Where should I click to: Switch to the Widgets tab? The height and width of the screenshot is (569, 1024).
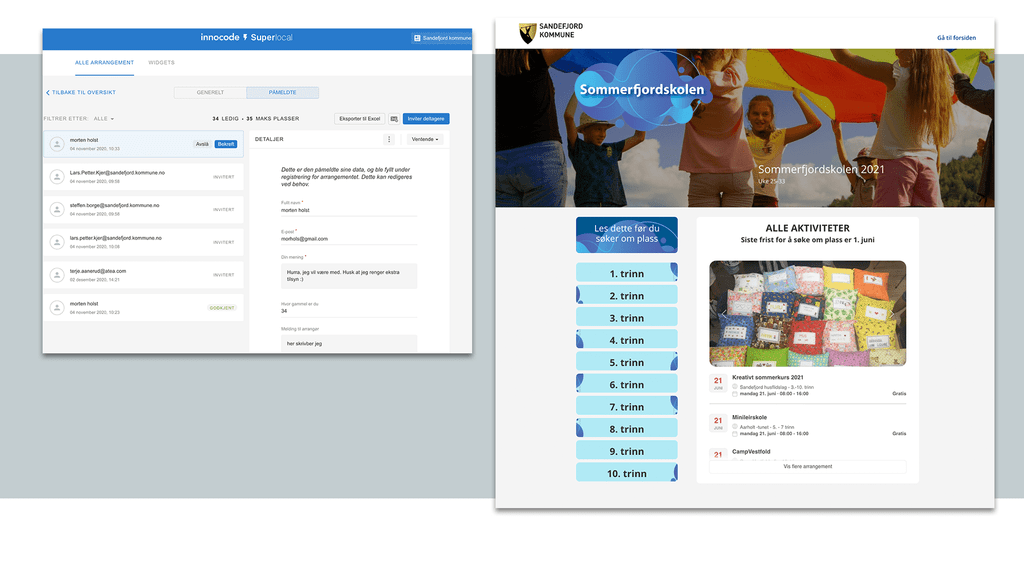point(161,63)
